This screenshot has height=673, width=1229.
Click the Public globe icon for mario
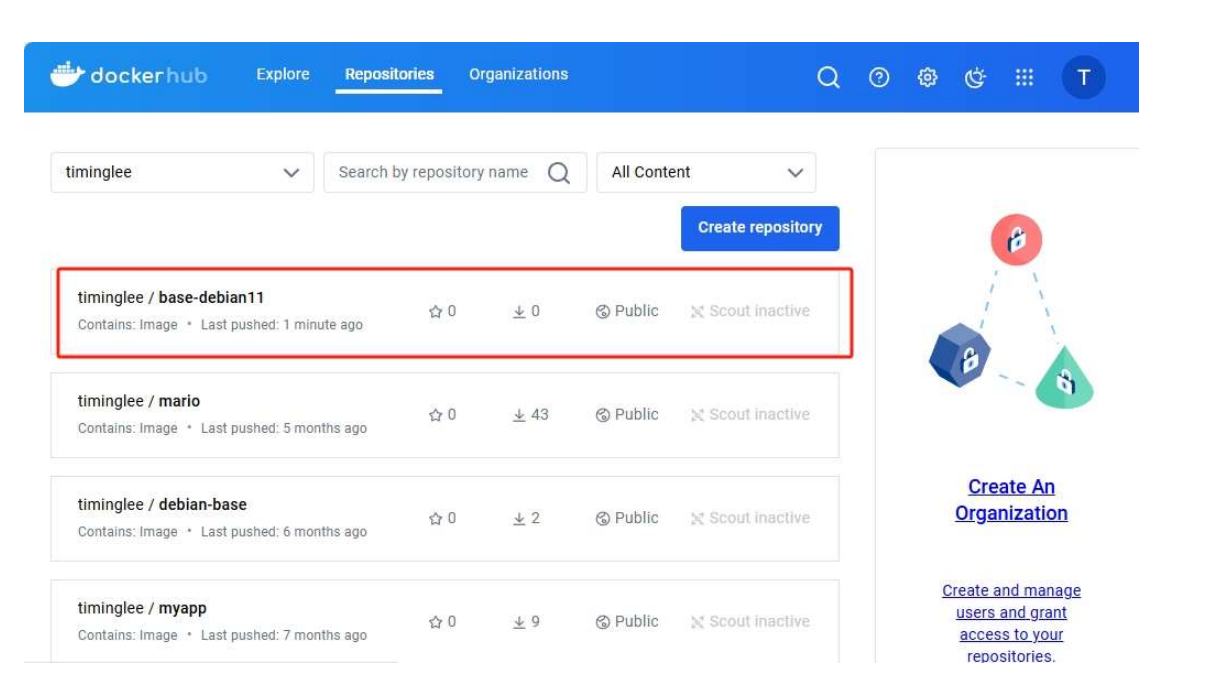pos(603,415)
